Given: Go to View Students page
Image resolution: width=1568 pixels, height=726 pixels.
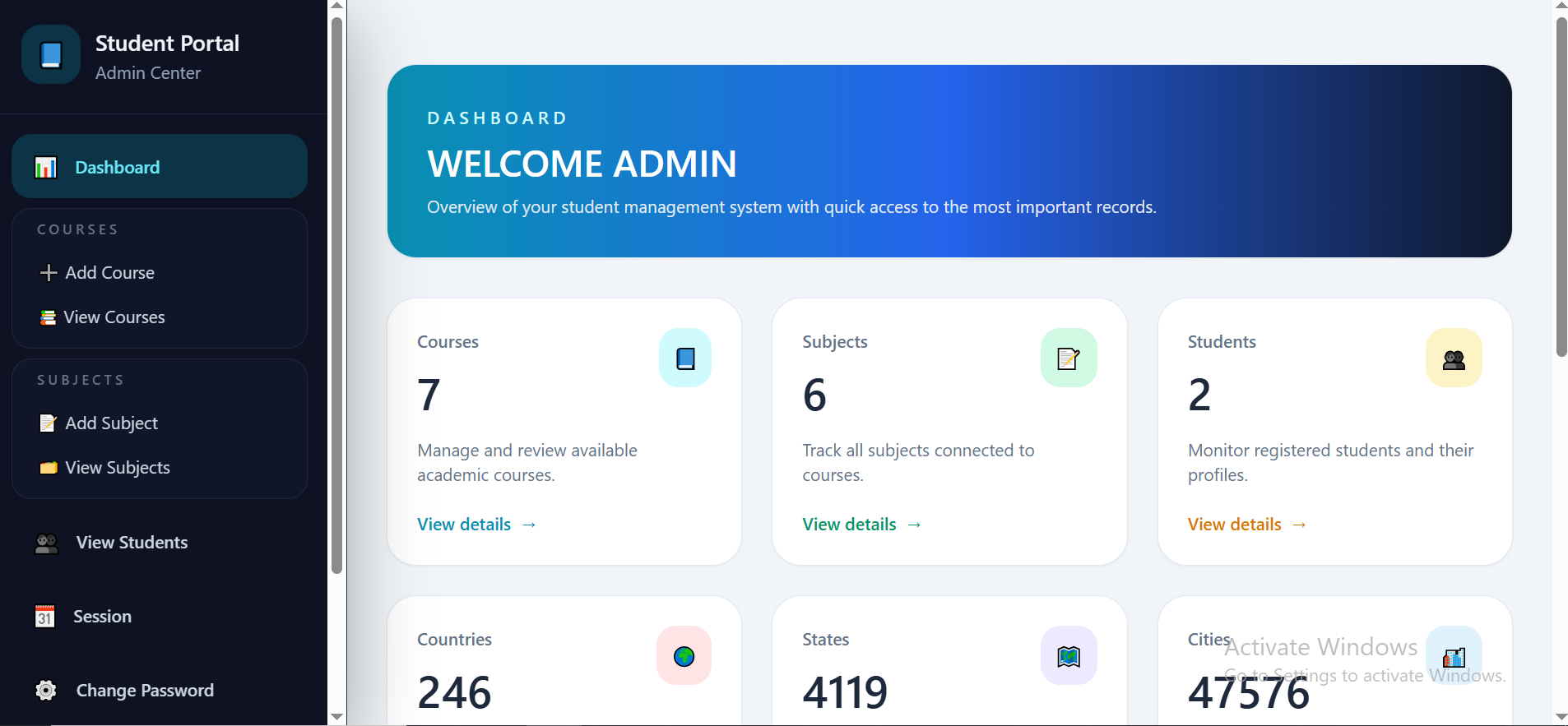Looking at the screenshot, I should pyautogui.click(x=160, y=543).
